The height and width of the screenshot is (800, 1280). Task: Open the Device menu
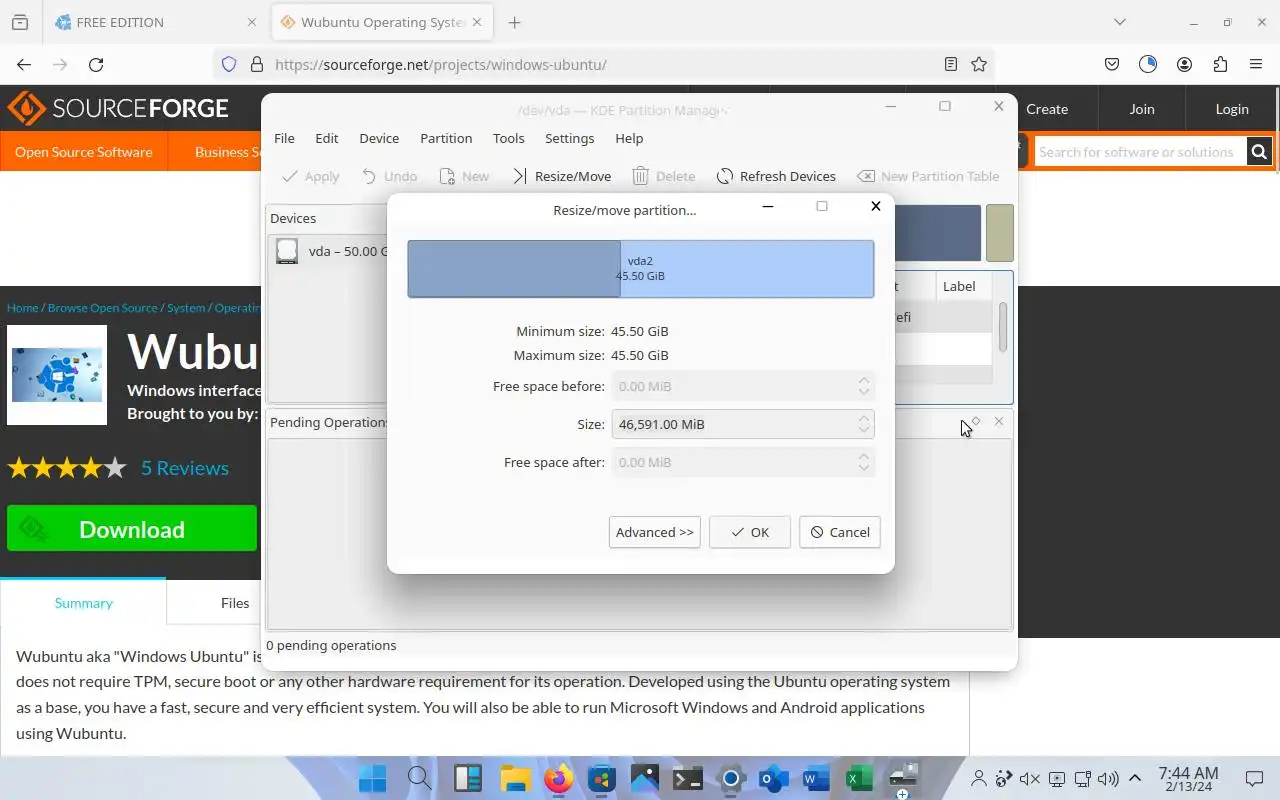point(379,138)
